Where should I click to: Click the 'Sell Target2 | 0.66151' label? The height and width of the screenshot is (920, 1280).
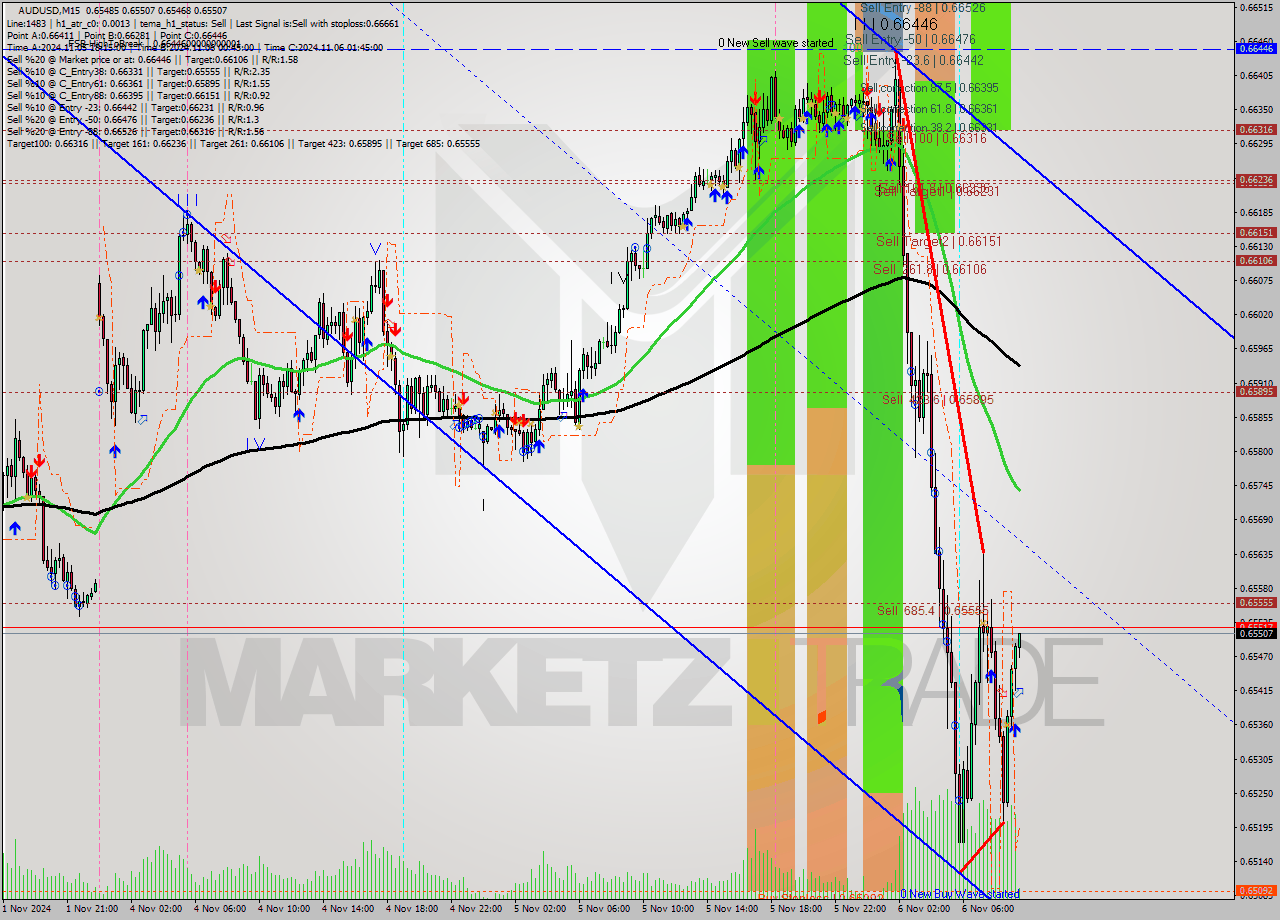coord(938,241)
